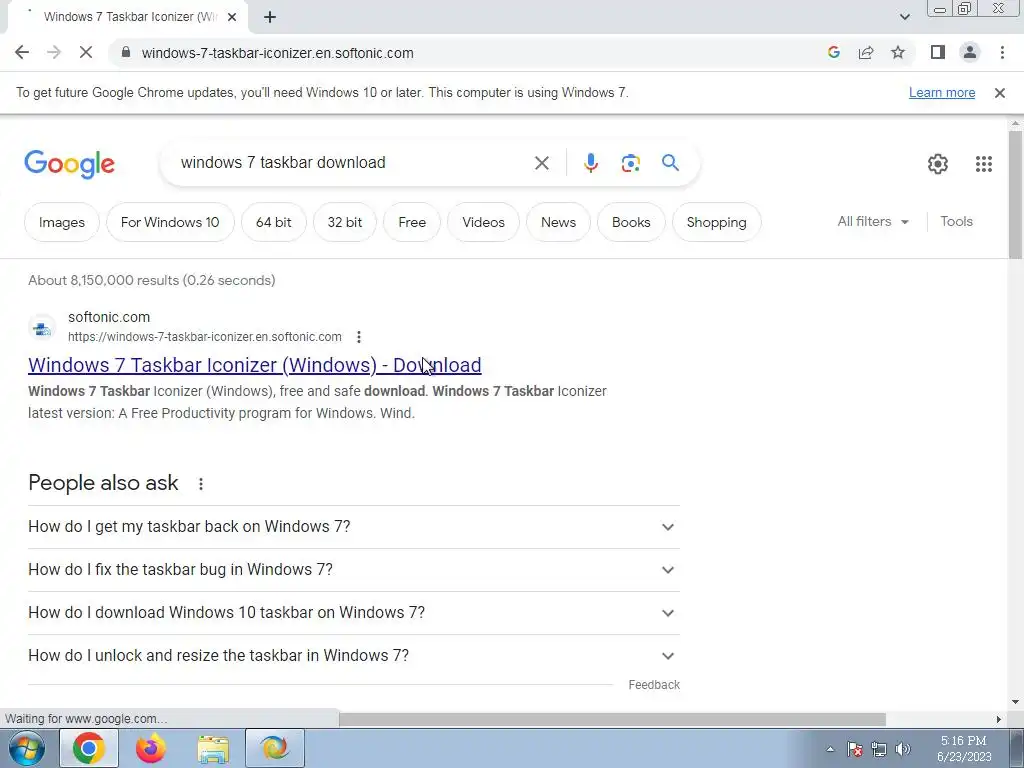1024x768 pixels.
Task: Expand How do I fix the taskbar bug
Action: 354,569
